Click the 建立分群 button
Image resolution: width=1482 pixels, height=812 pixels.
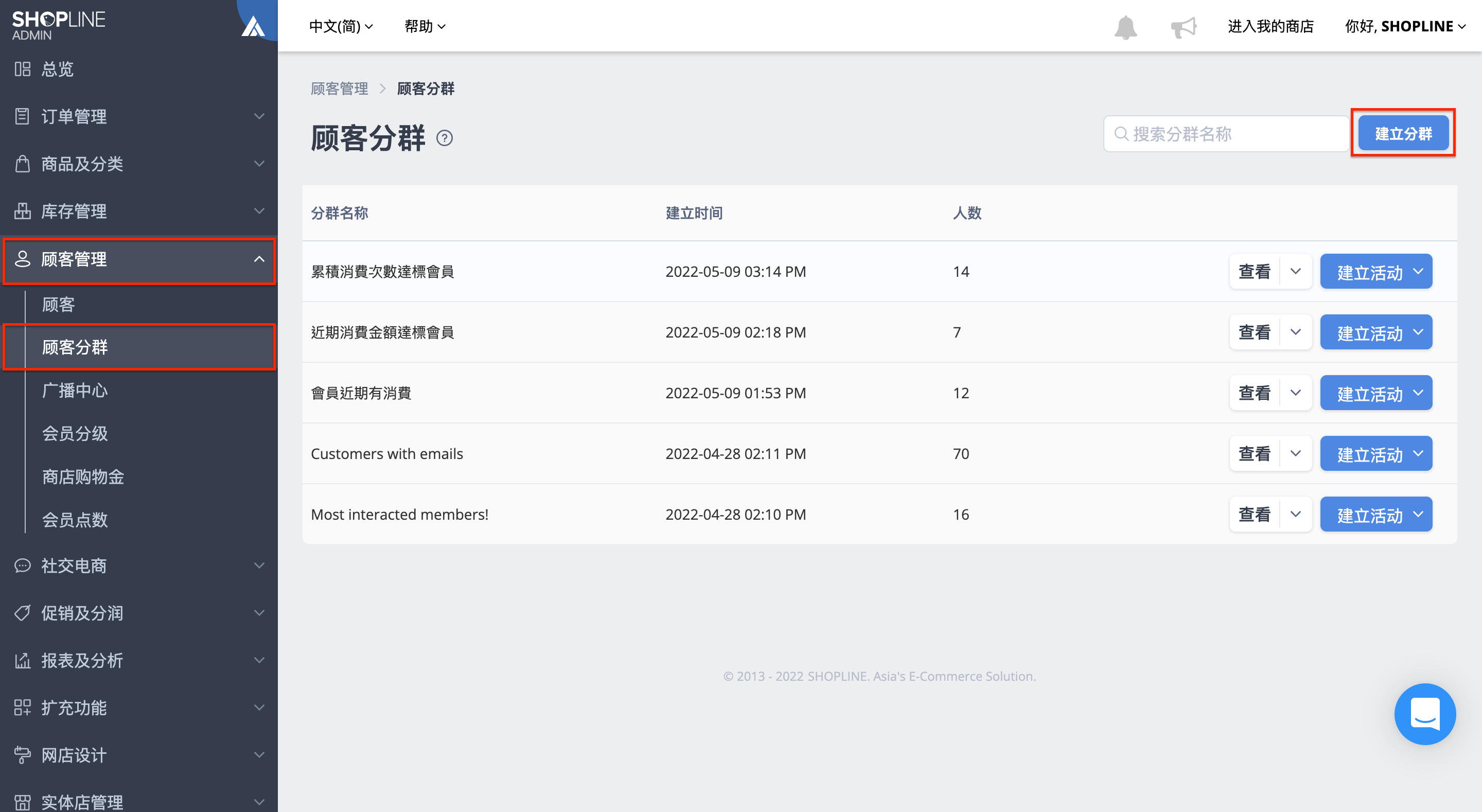[1403, 133]
